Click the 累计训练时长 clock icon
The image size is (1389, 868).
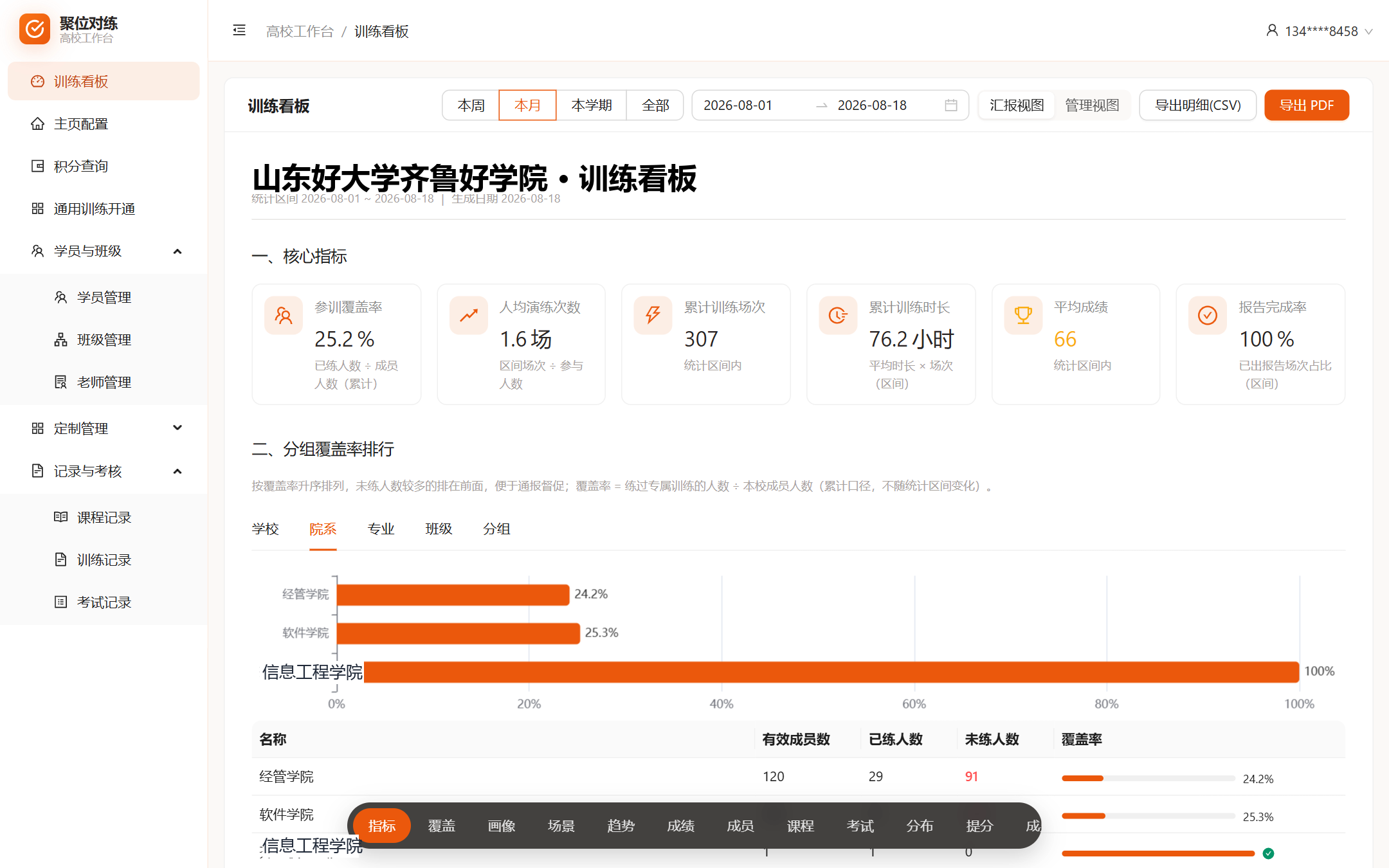pos(838,315)
